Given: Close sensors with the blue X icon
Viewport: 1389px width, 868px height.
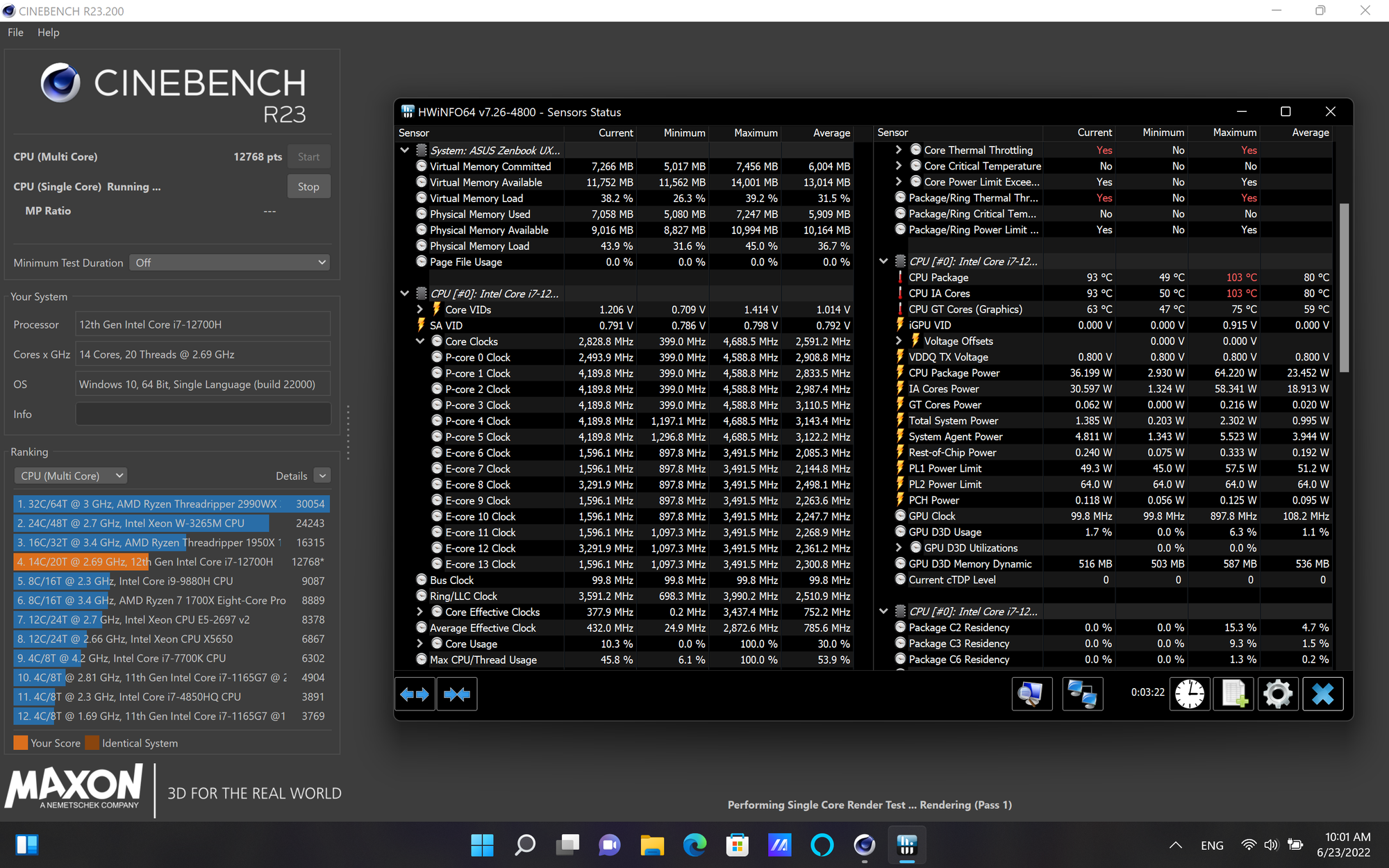Looking at the screenshot, I should click(x=1323, y=694).
